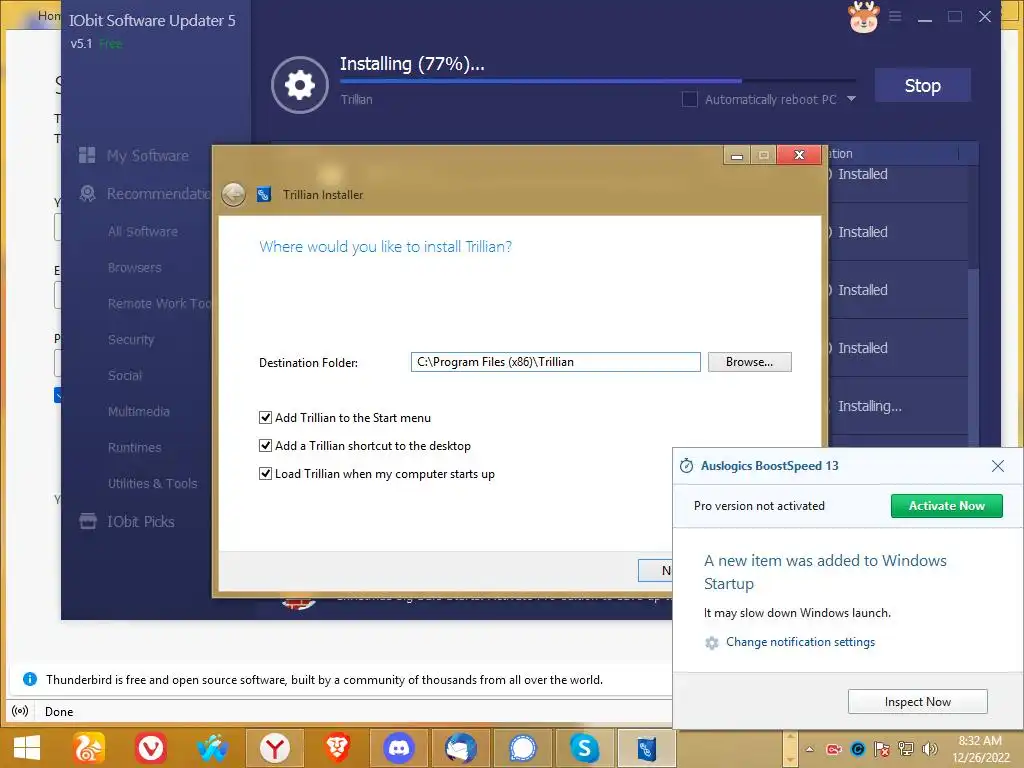Open IObit Picks section
This screenshot has width=1024, height=768.
coord(127,521)
